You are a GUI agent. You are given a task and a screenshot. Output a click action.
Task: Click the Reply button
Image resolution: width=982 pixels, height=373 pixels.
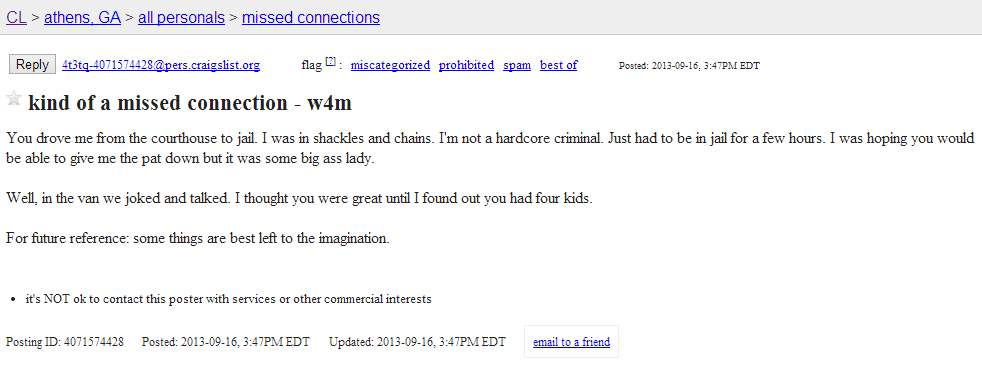click(32, 64)
